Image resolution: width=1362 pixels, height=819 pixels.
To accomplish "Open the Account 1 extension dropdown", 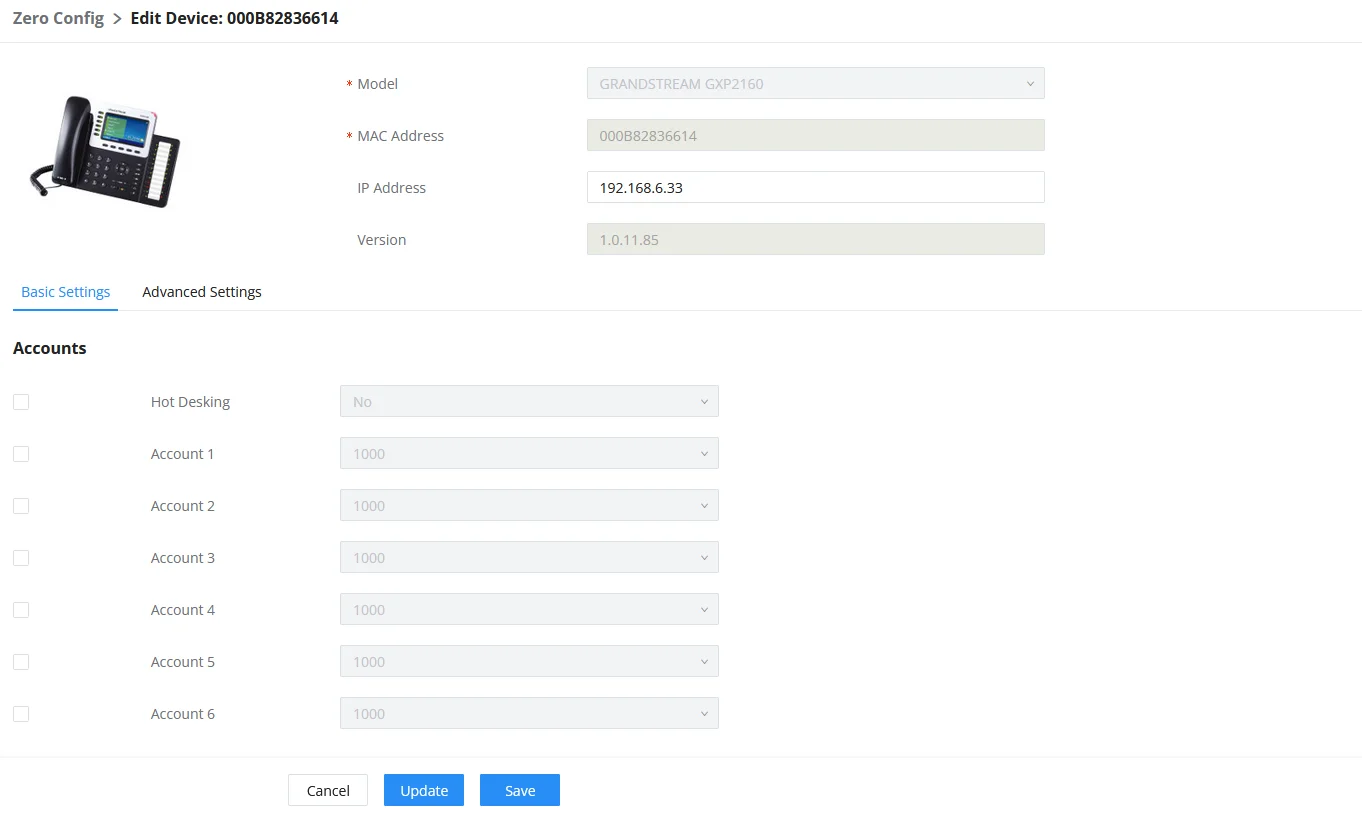I will (529, 453).
